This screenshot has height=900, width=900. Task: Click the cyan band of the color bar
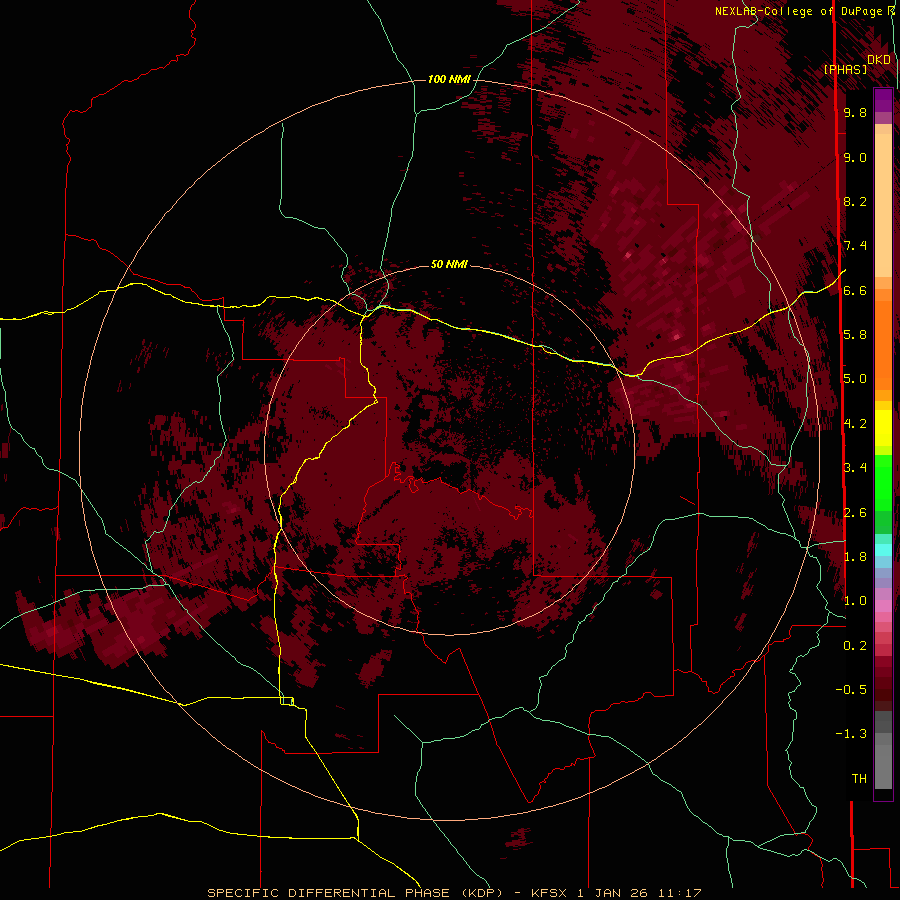(883, 550)
